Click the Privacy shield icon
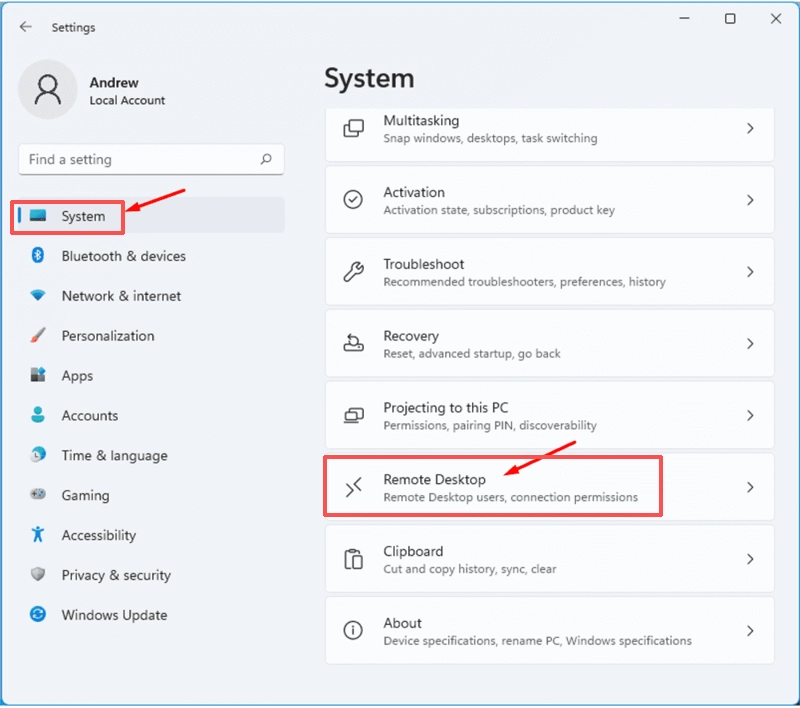 [38, 574]
